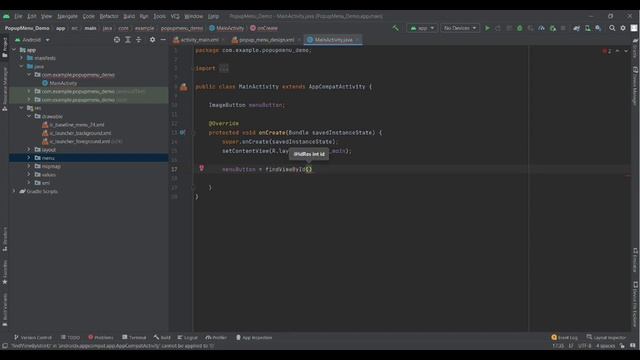This screenshot has width=640, height=360.
Task: Expand the mipmap folder
Action: pos(29,166)
